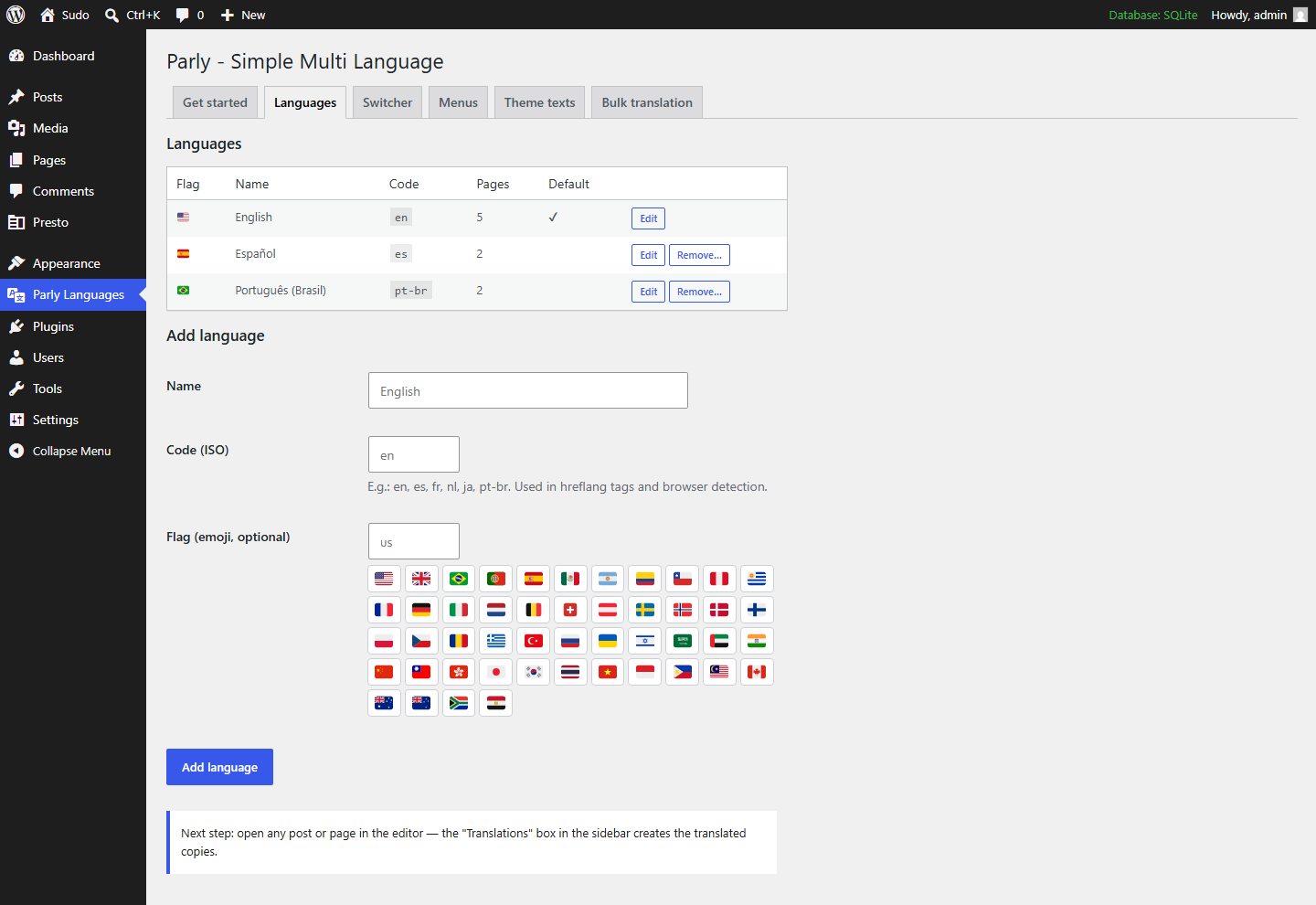Choose the Saudi Arabia flag button
Screen dimensions: 1316x905
pyautogui.click(x=683, y=641)
